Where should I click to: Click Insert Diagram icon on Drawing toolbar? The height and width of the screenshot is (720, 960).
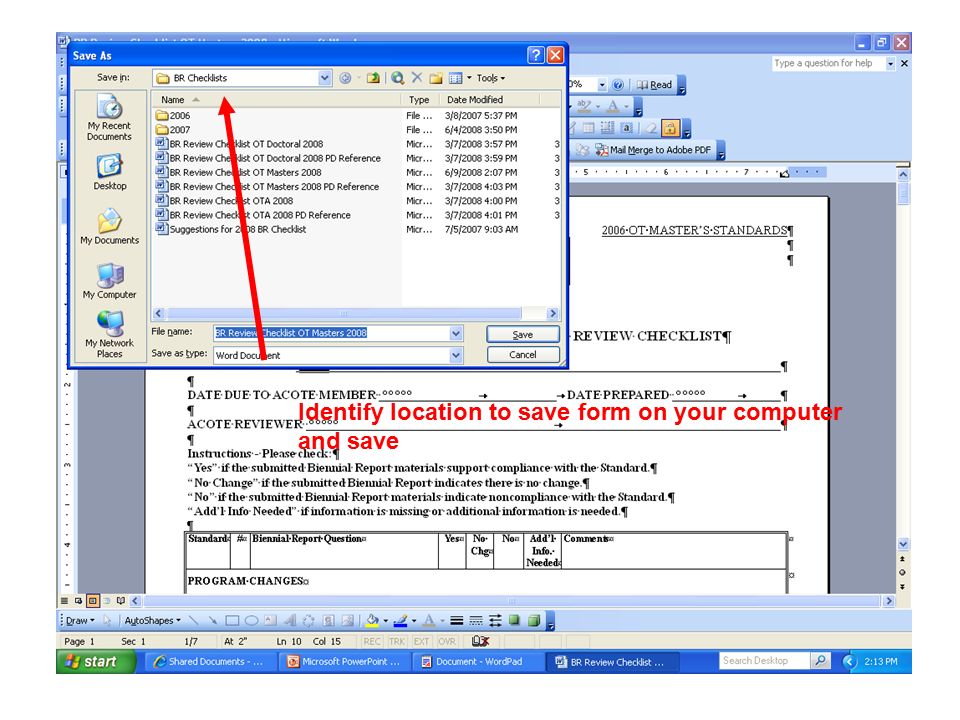tap(309, 620)
